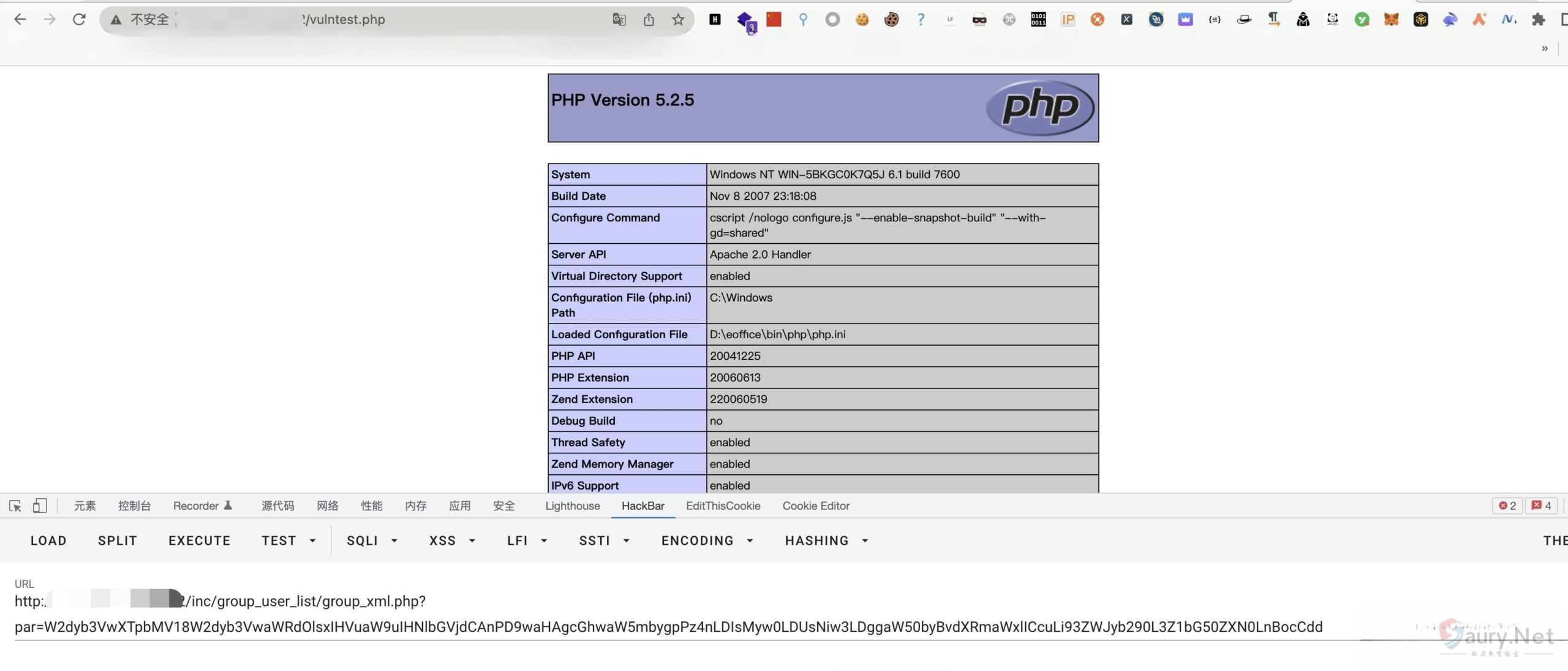Image resolution: width=1568 pixels, height=671 pixels.
Task: Click the binary 0101 extension icon
Action: (x=1038, y=20)
